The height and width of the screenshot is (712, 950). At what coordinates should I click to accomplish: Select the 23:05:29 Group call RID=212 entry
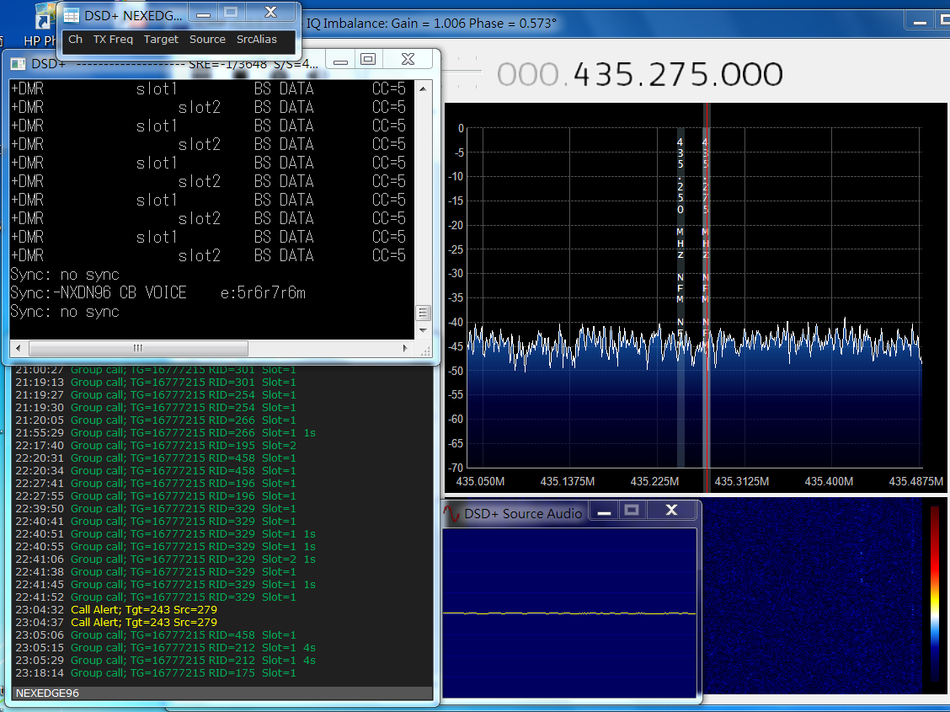[x=165, y=660]
